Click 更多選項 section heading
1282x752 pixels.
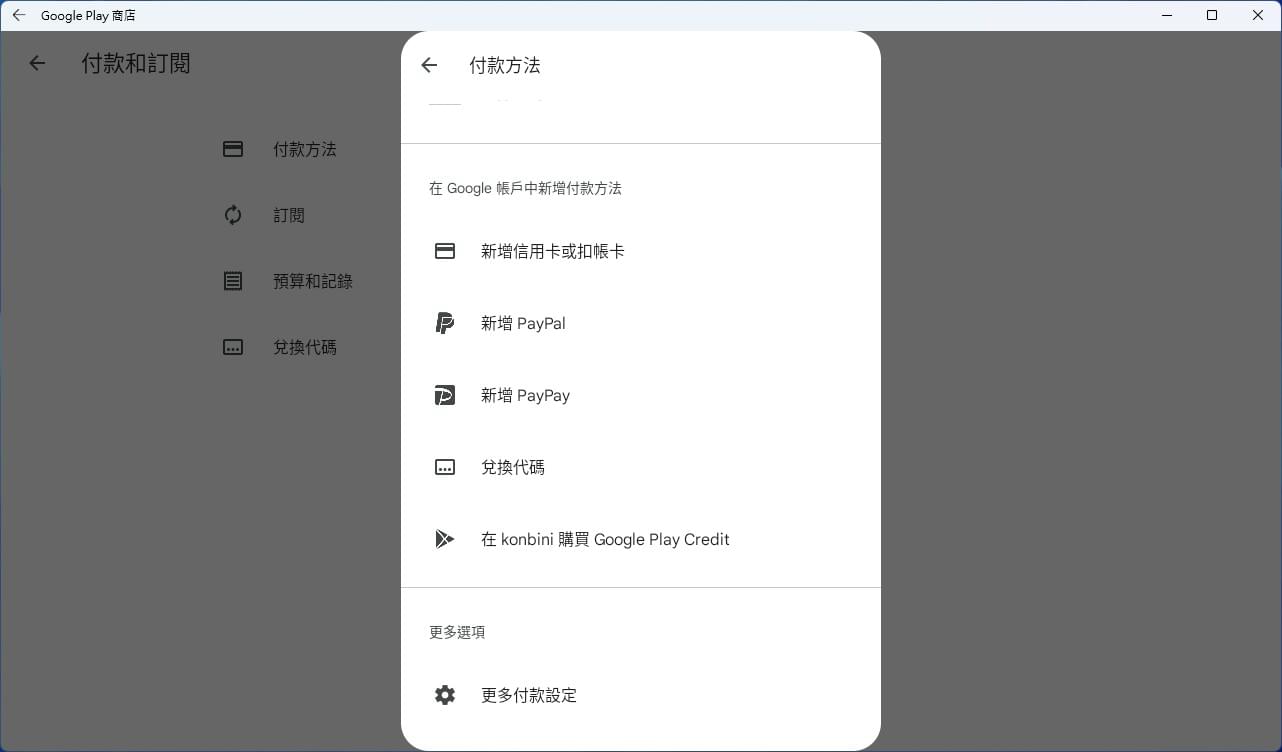[x=457, y=632]
